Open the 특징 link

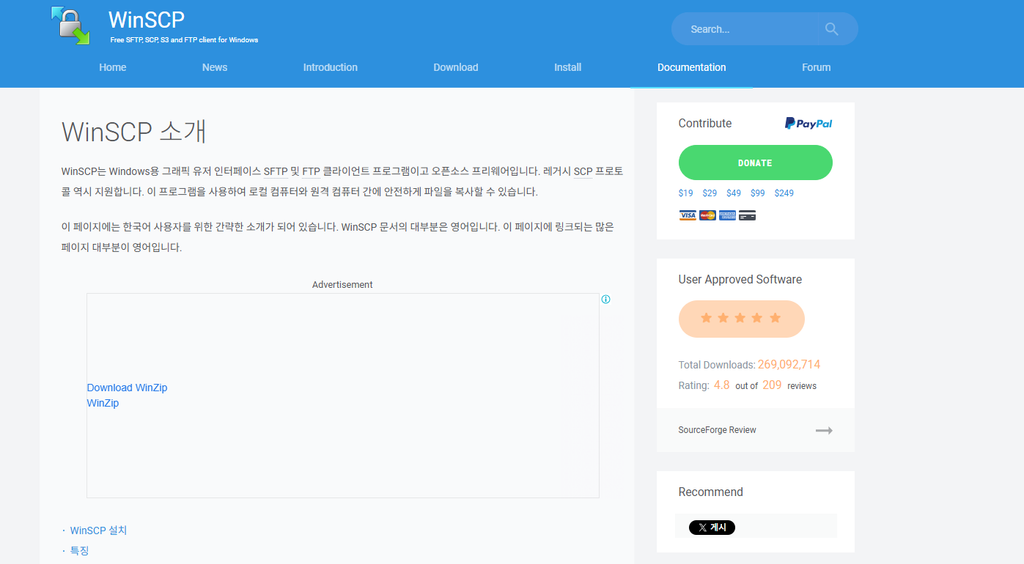click(x=79, y=551)
